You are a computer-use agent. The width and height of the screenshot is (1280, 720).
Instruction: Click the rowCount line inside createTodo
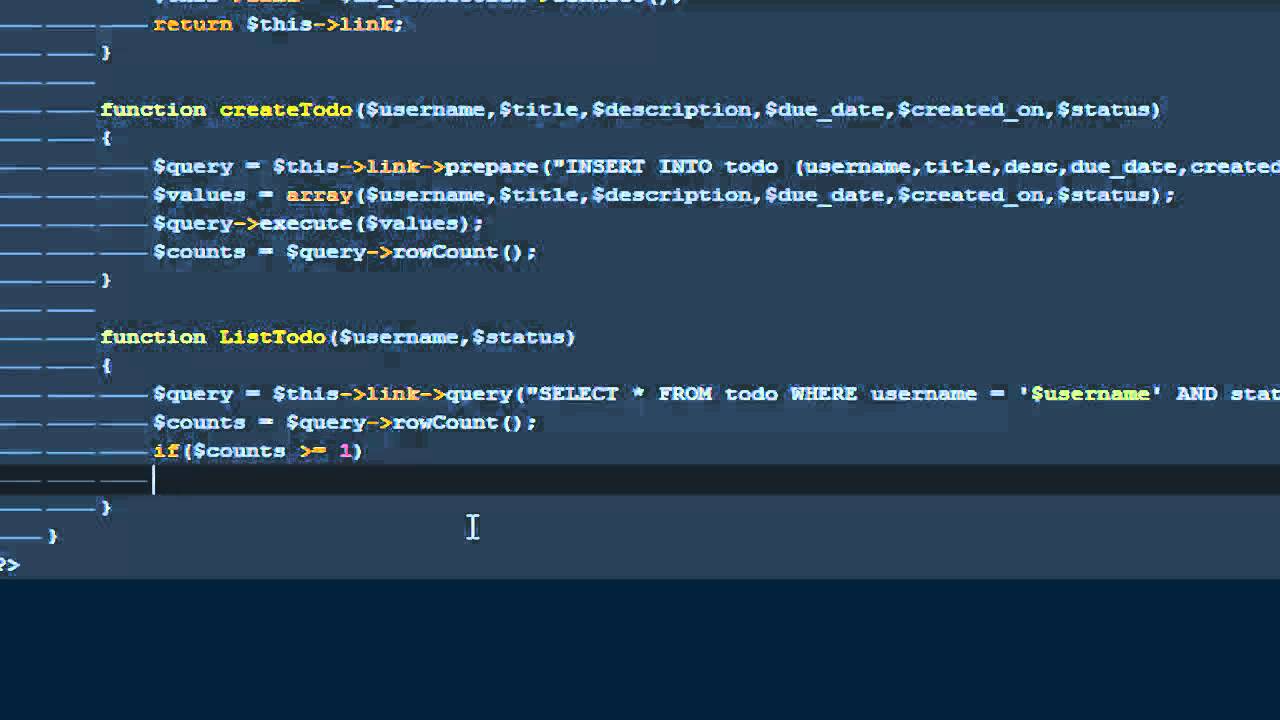click(345, 252)
